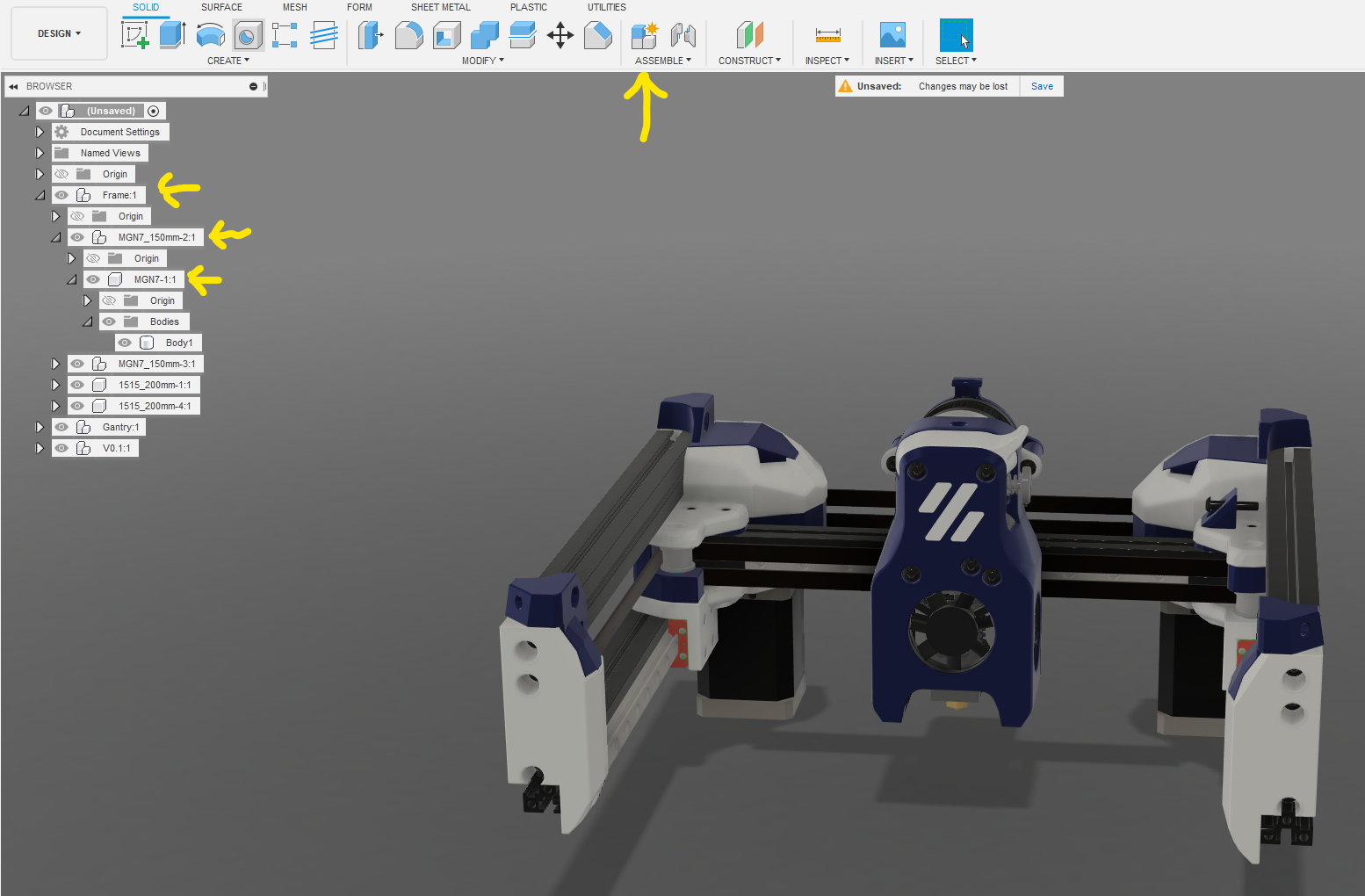Click the New Component icon
The image size is (1365, 896).
point(645,35)
